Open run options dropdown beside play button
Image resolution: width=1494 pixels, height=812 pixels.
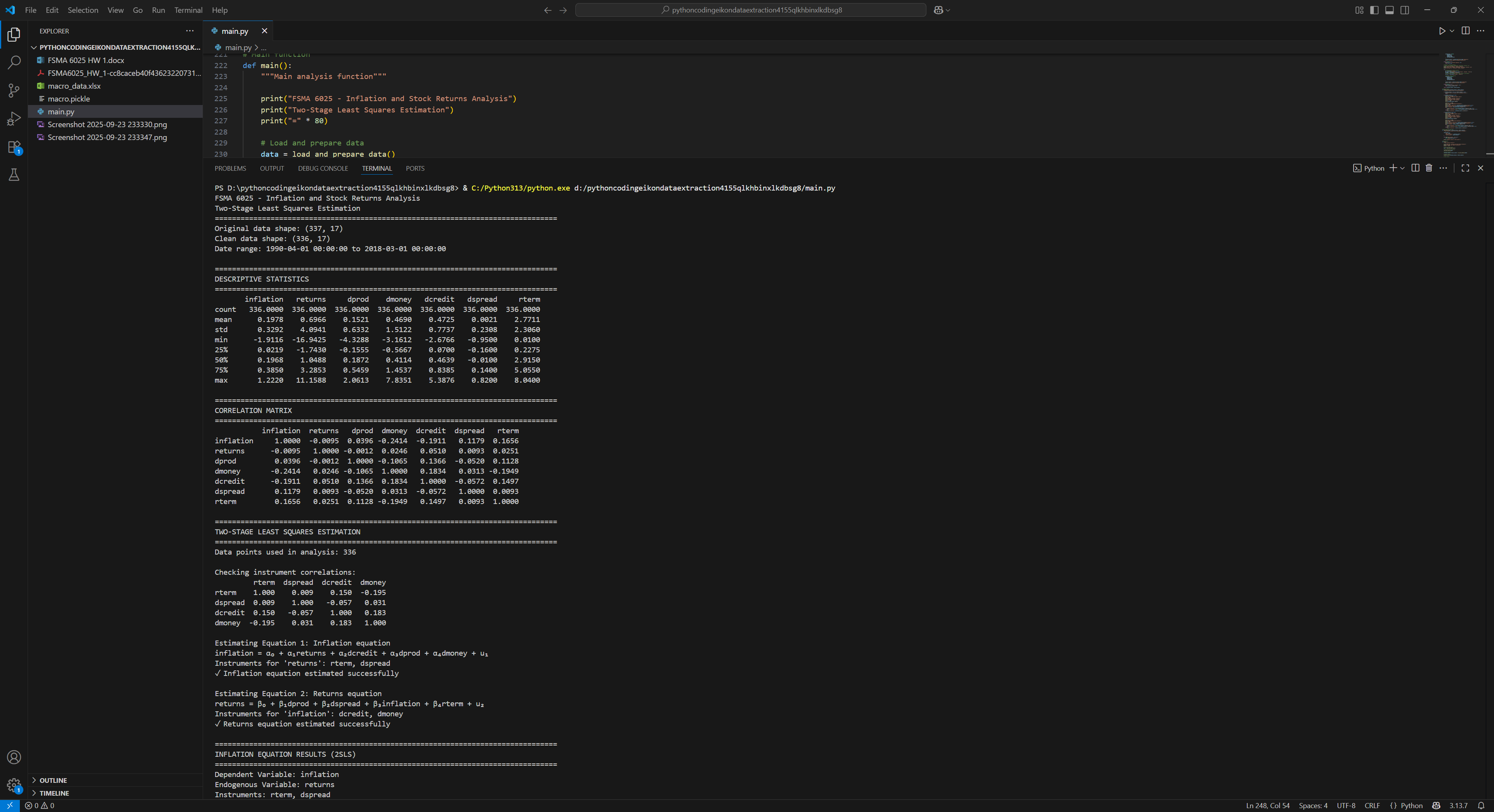(1452, 31)
